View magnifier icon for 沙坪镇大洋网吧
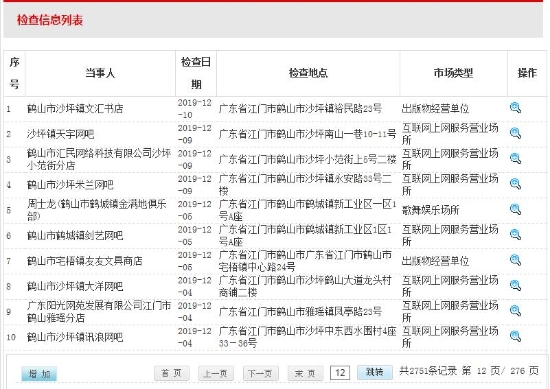The image size is (550, 389). pyautogui.click(x=515, y=286)
